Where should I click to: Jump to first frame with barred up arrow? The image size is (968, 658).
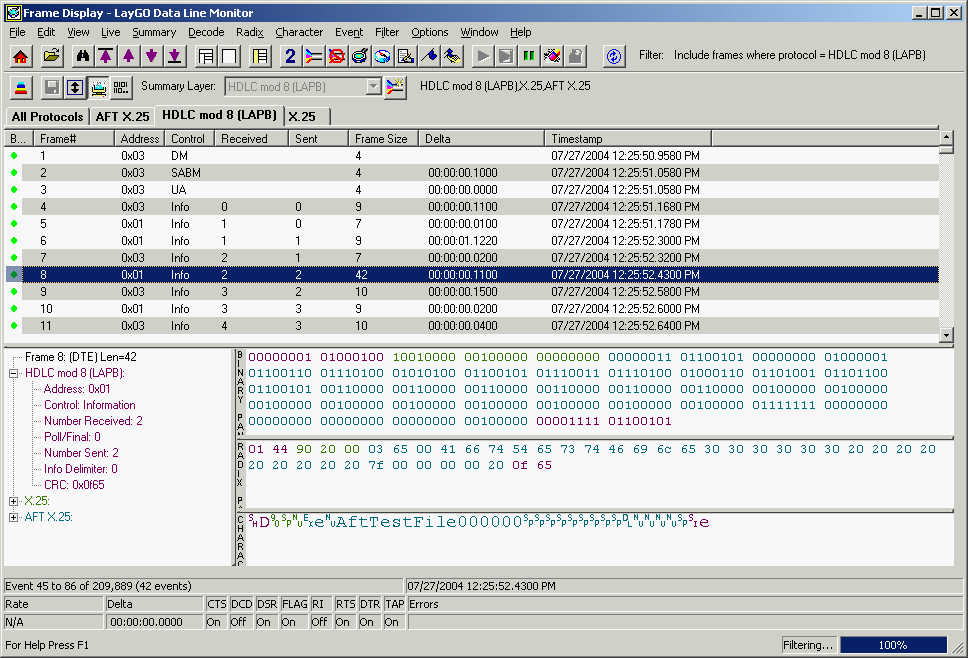coord(106,56)
